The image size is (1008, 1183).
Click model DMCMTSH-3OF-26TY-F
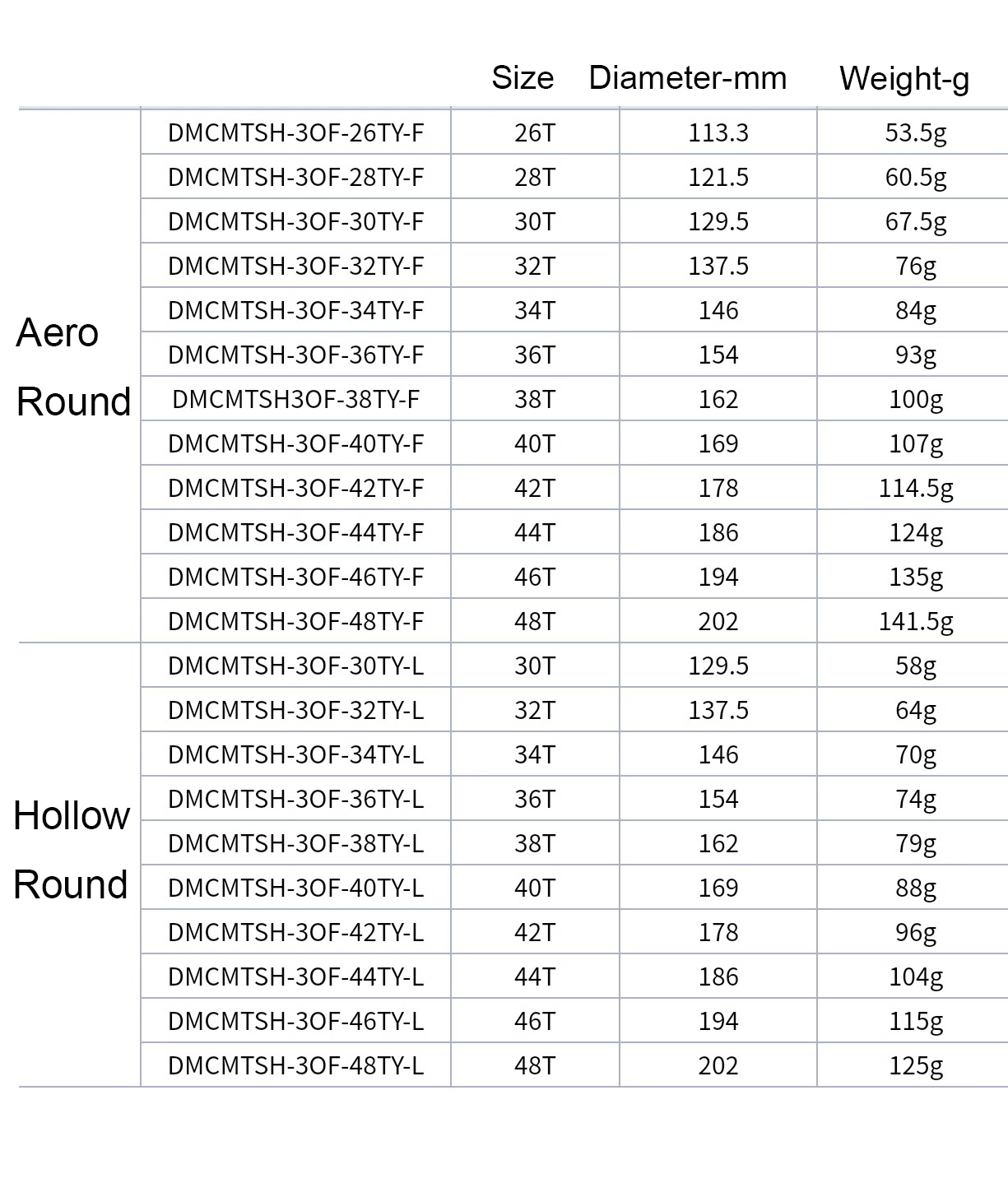pyautogui.click(x=296, y=132)
